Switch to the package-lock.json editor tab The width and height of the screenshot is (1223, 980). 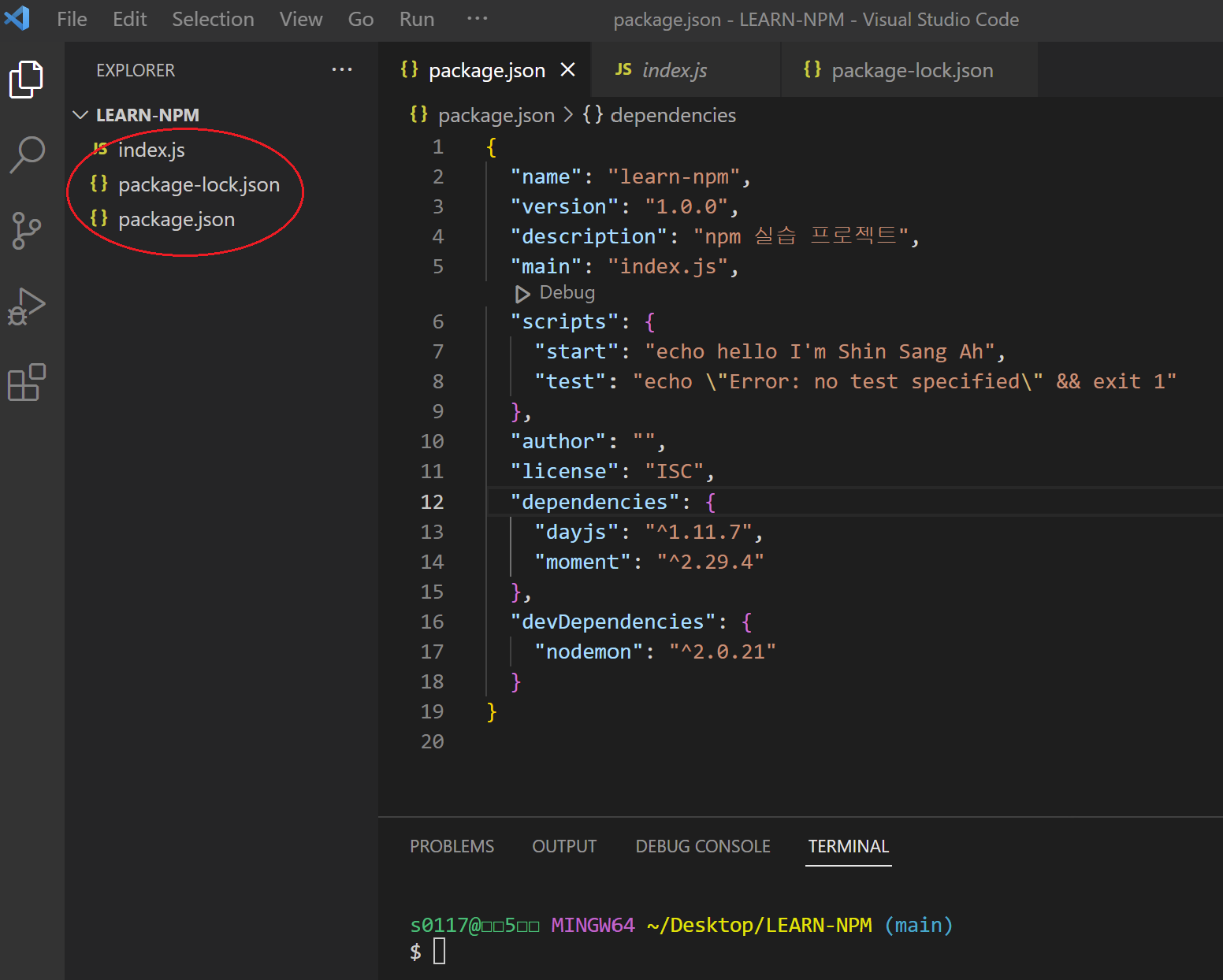(909, 70)
